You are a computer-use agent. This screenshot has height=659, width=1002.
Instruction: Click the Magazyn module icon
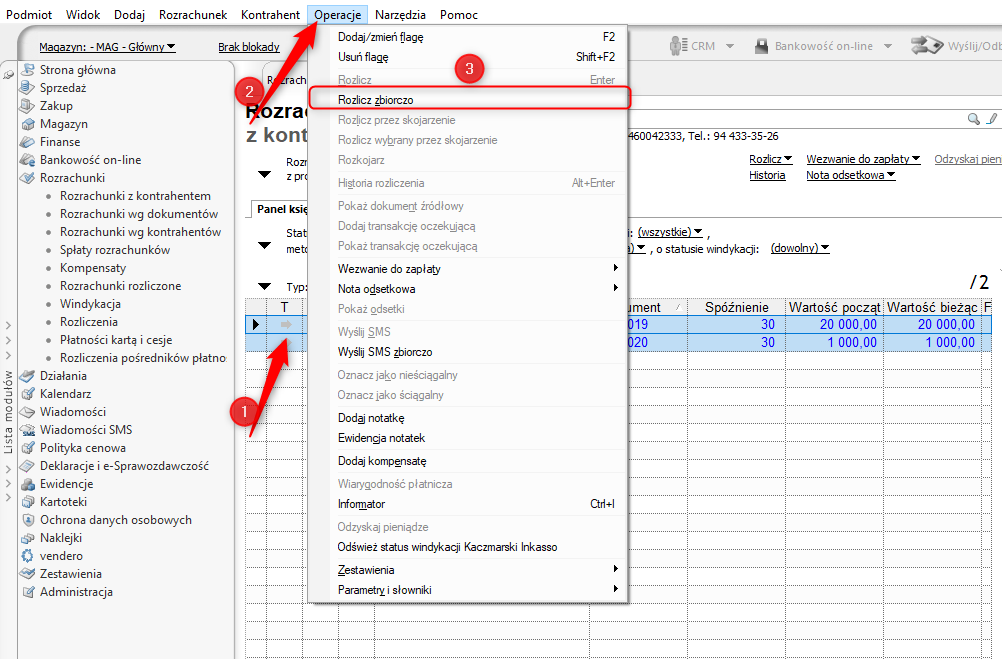(x=27, y=124)
